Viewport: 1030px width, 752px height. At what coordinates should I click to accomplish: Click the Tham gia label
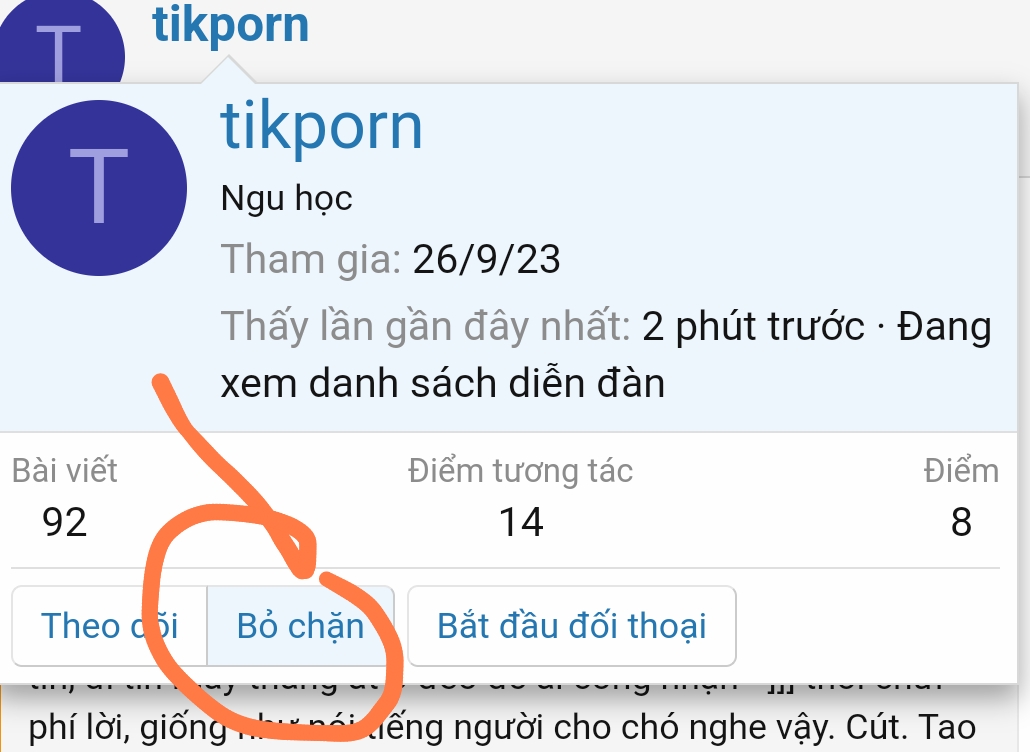311,259
